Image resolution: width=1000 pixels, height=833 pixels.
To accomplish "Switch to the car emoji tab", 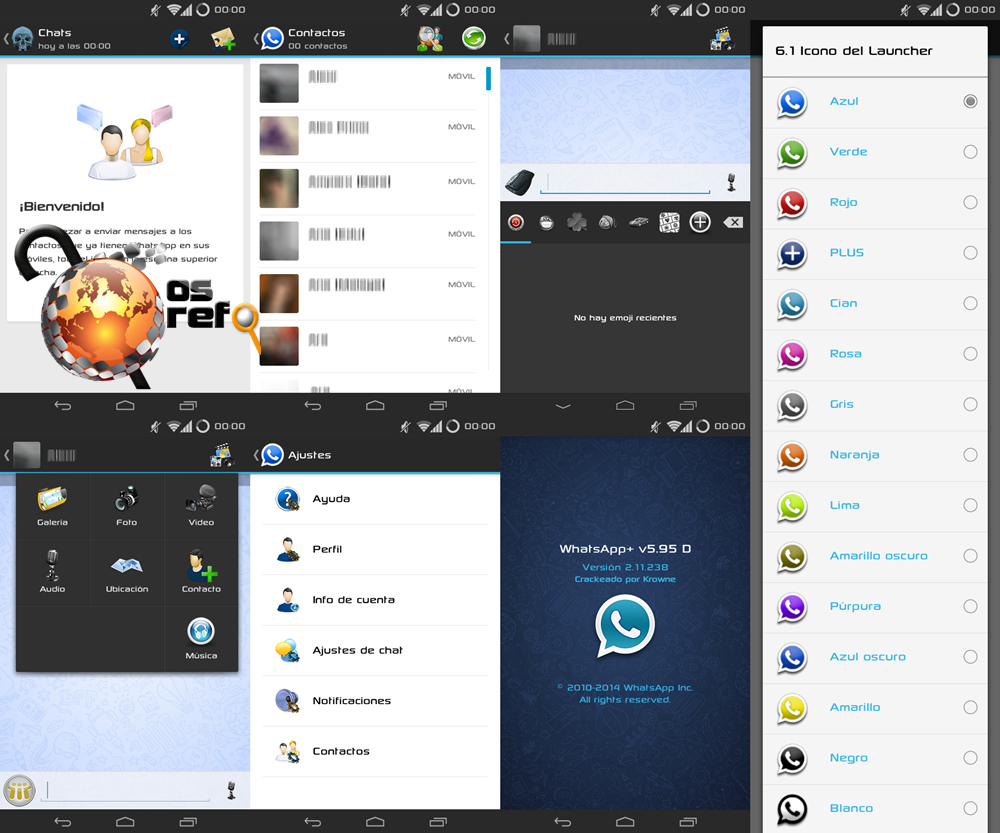I will coord(638,222).
